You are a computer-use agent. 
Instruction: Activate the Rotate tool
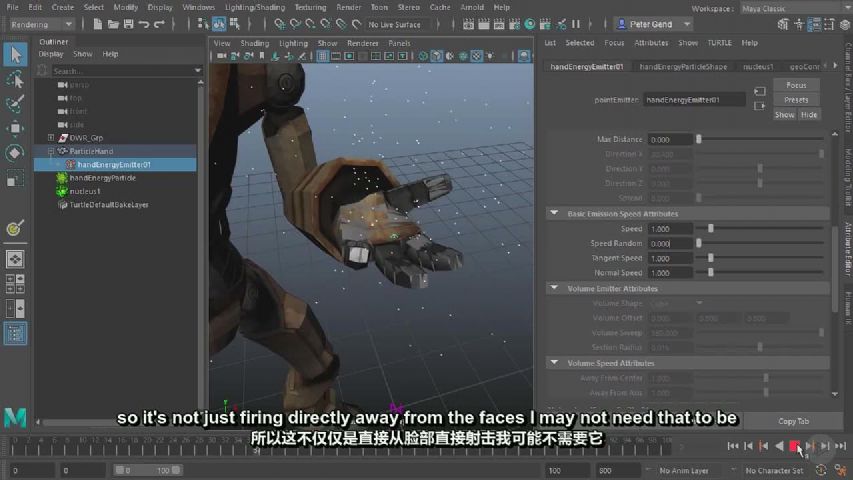tap(15, 153)
